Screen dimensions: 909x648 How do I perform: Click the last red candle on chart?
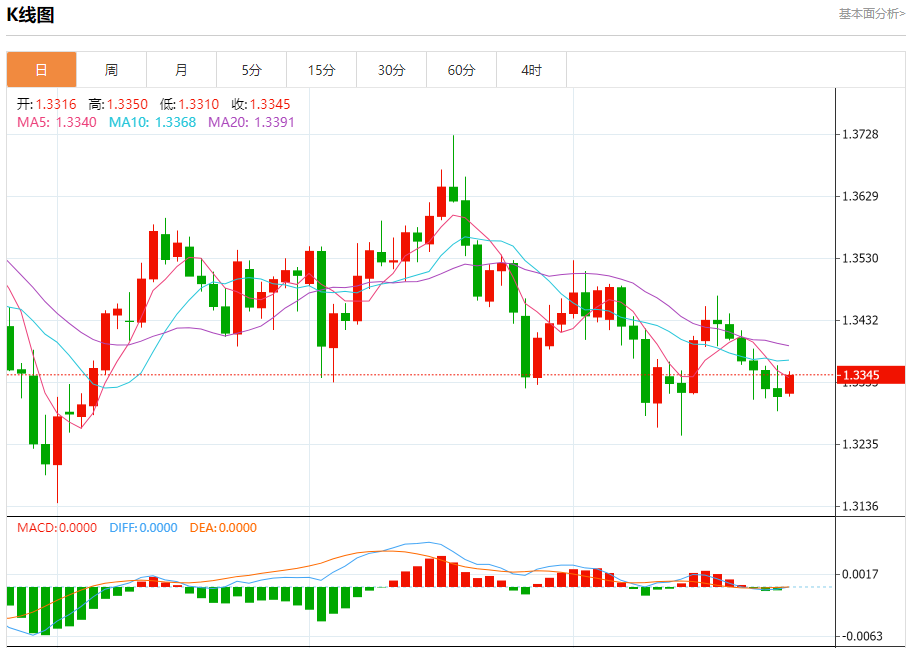789,384
